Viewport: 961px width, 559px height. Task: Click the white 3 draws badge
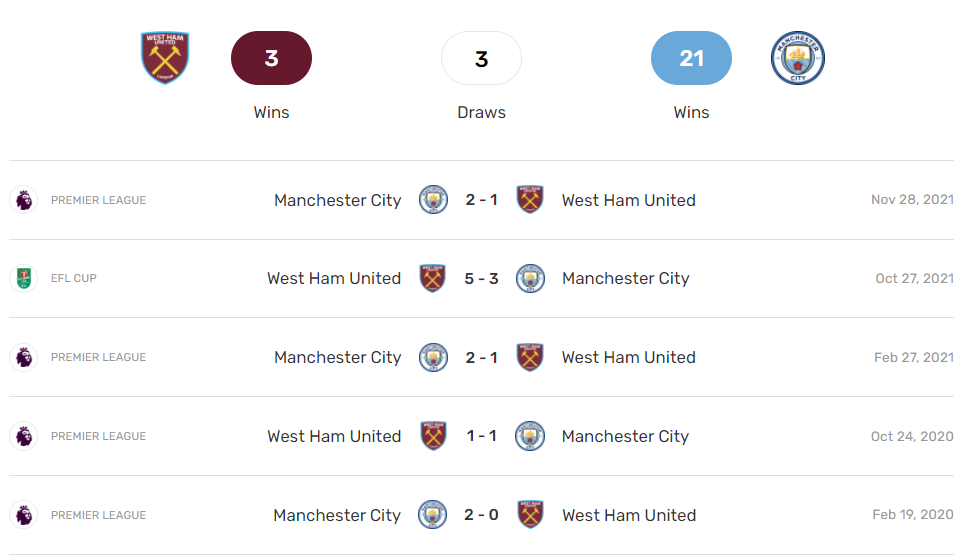tap(481, 58)
